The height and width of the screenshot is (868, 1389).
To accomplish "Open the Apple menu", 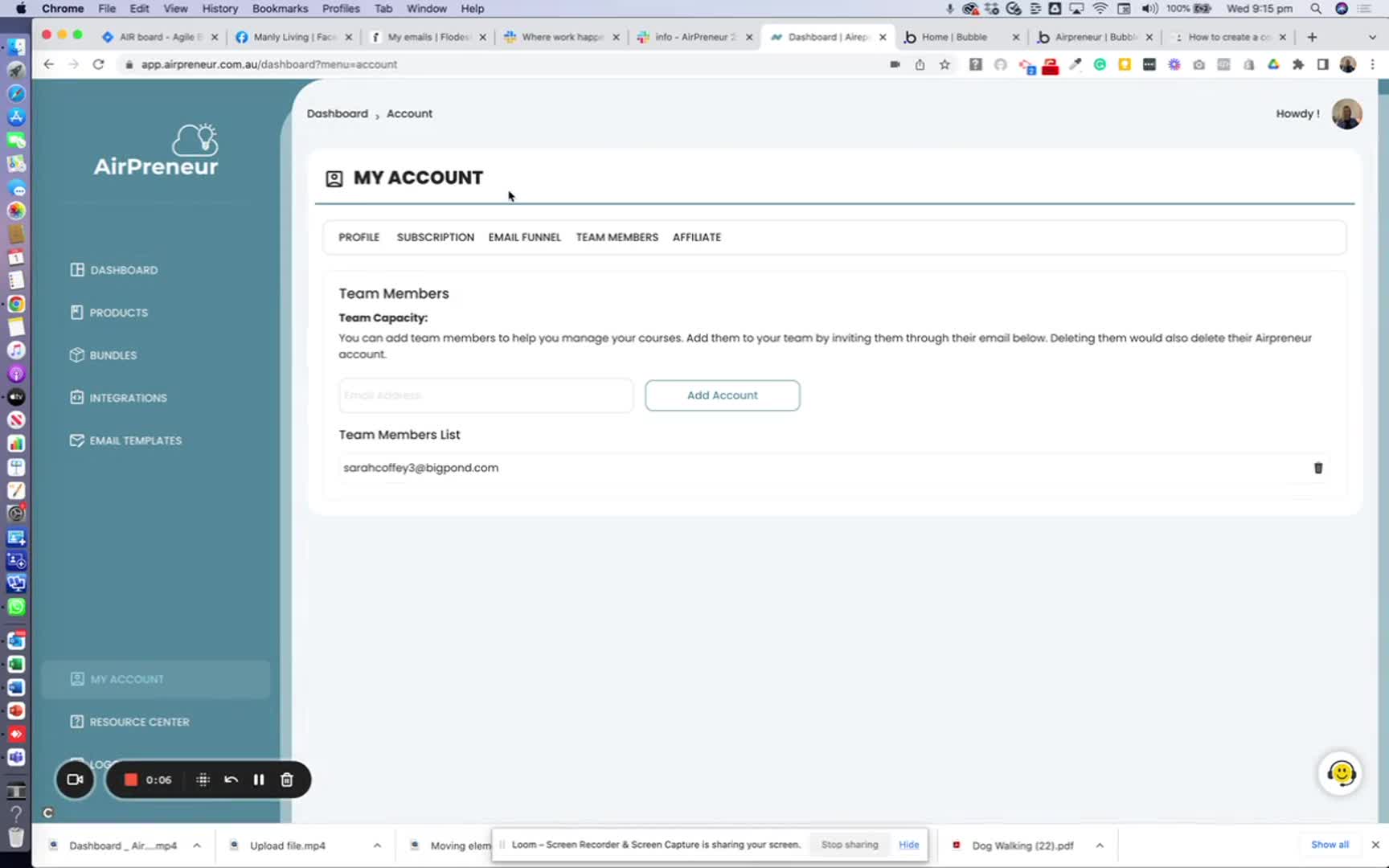I will pyautogui.click(x=20, y=8).
